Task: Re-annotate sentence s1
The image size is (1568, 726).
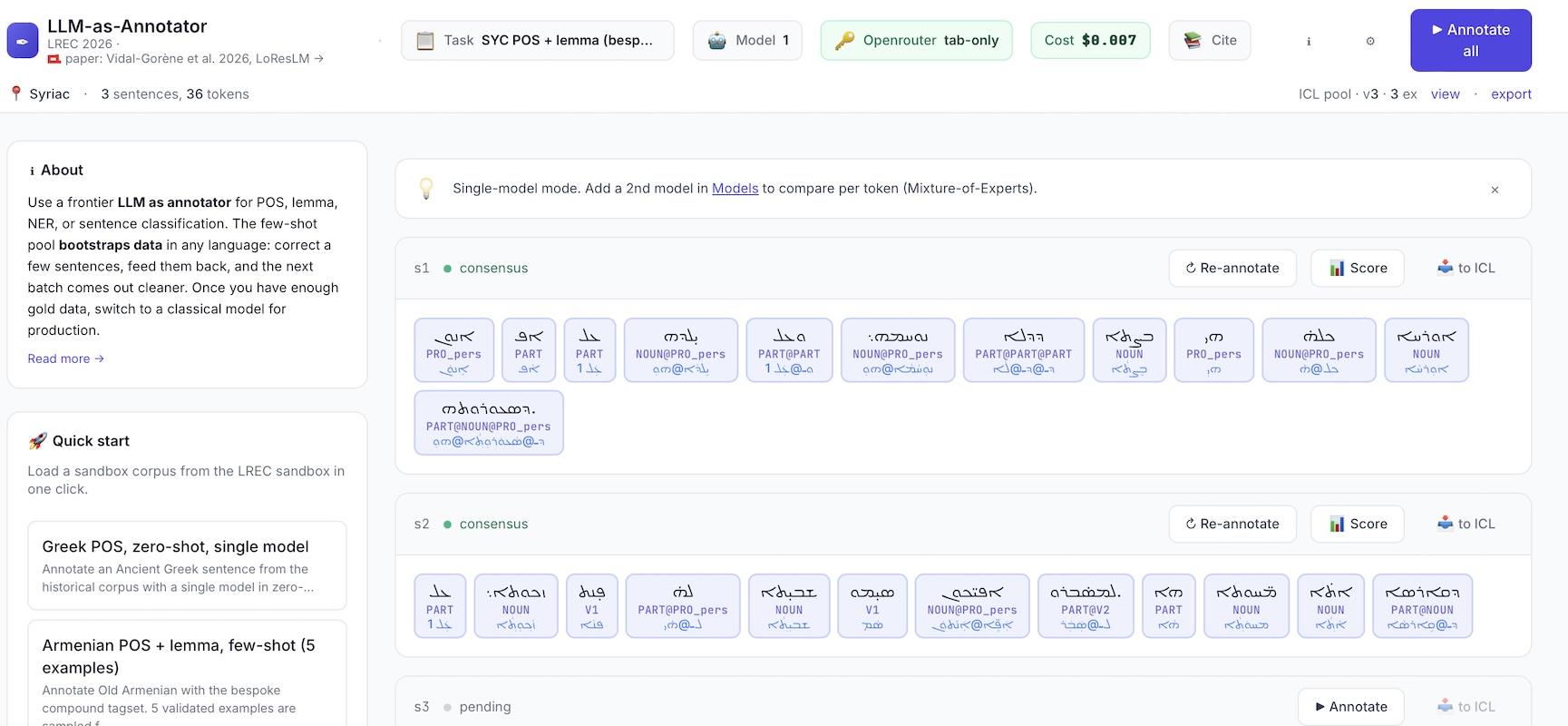Action: click(x=1232, y=268)
